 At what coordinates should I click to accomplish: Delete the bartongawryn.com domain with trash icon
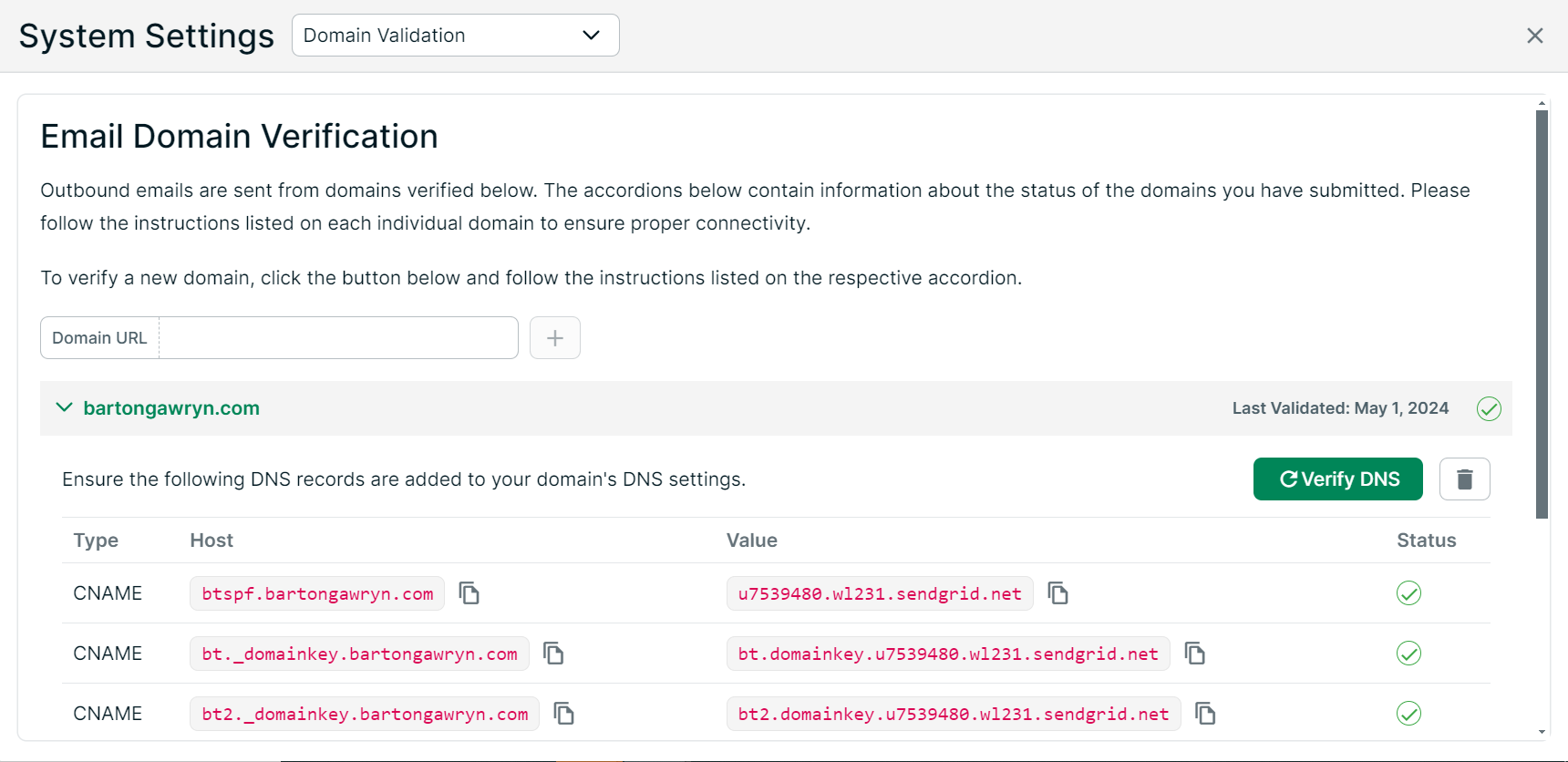pos(1464,479)
